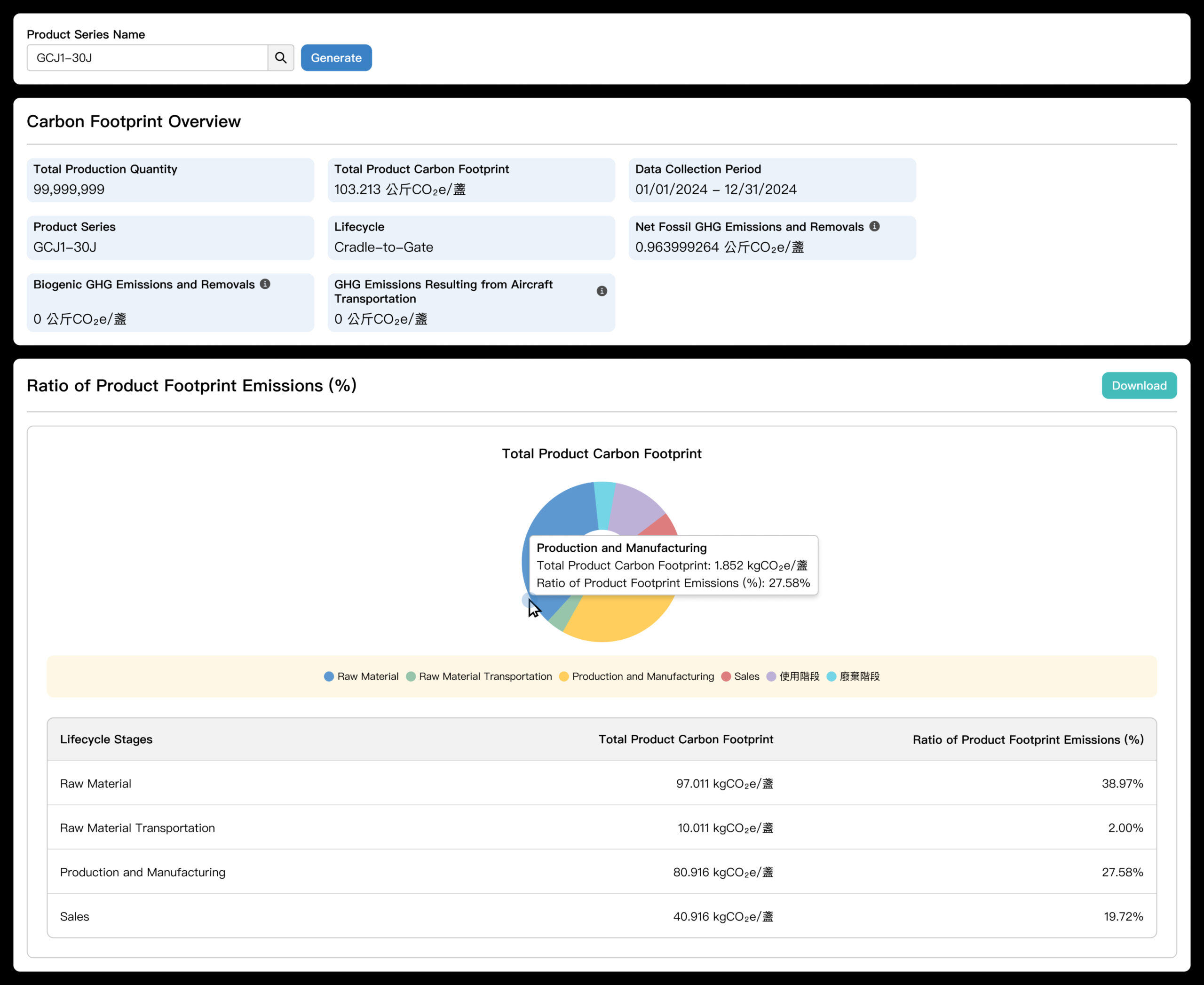Click info icon beside Biogenic GHG Emissions
1204x985 pixels.
[x=265, y=284]
